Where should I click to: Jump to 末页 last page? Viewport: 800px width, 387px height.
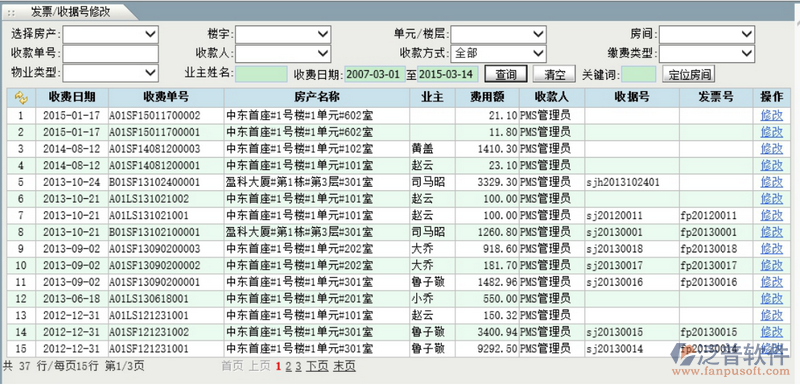[344, 366]
